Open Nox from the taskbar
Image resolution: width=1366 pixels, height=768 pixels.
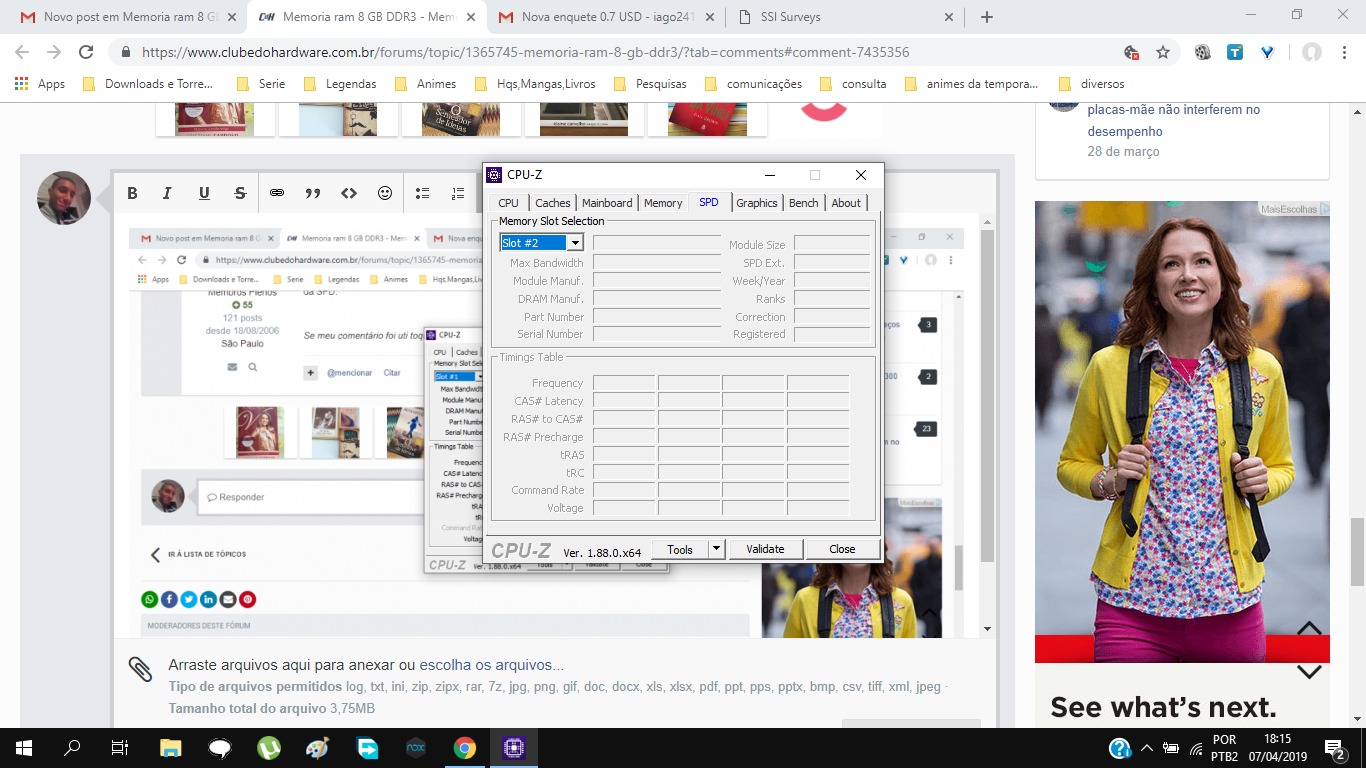(416, 747)
